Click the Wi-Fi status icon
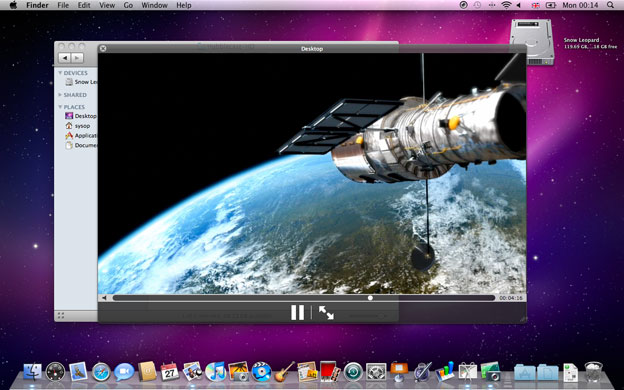624x390 pixels. [x=506, y=5]
